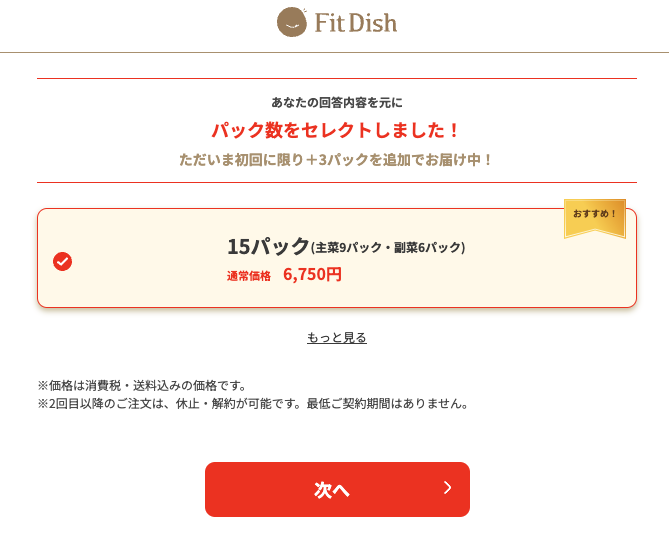Click the red checkmark icon on 15パック card
Screen dimensions: 669x548
62,261
